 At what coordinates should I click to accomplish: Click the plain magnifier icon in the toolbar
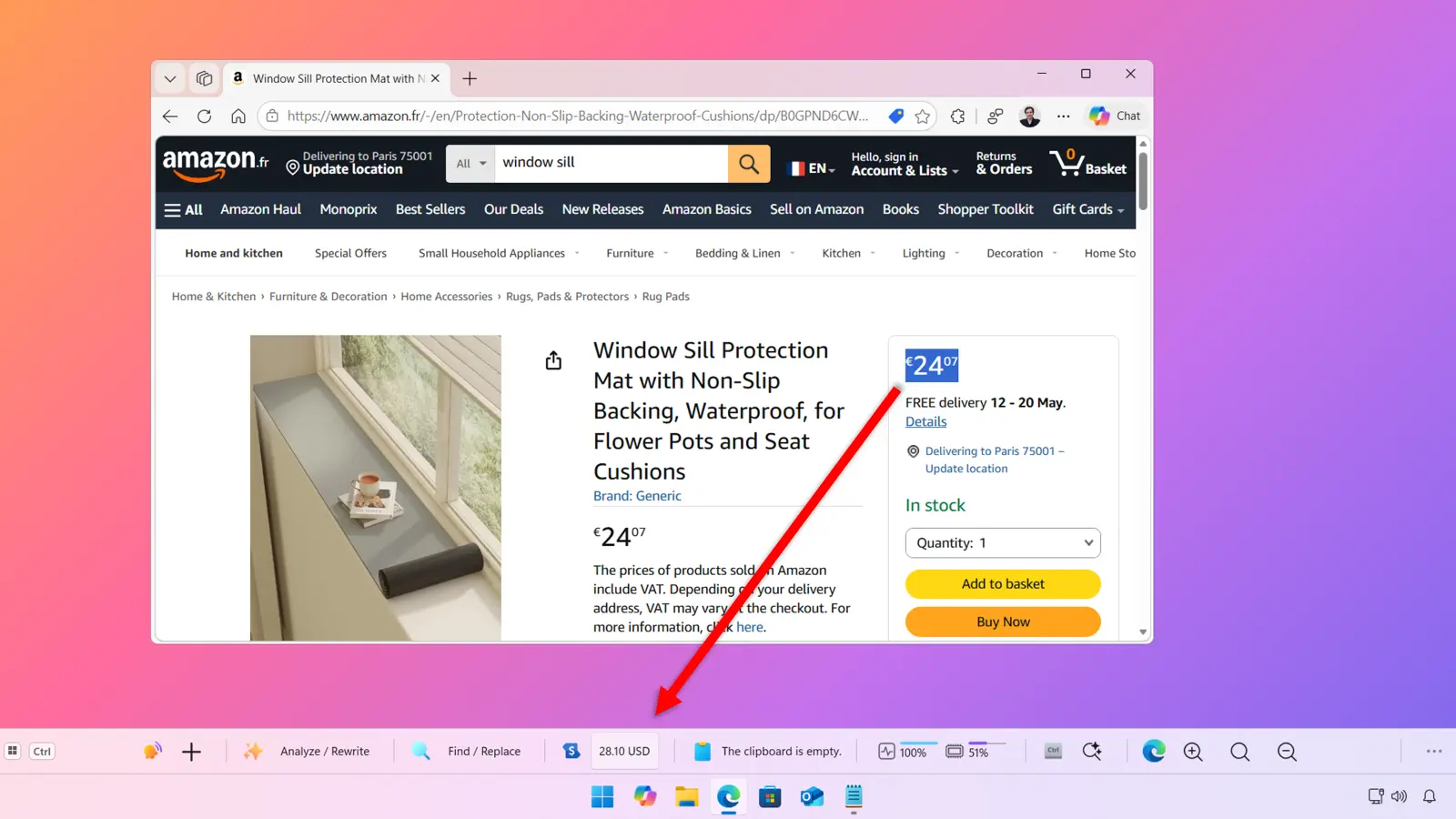(x=1239, y=752)
